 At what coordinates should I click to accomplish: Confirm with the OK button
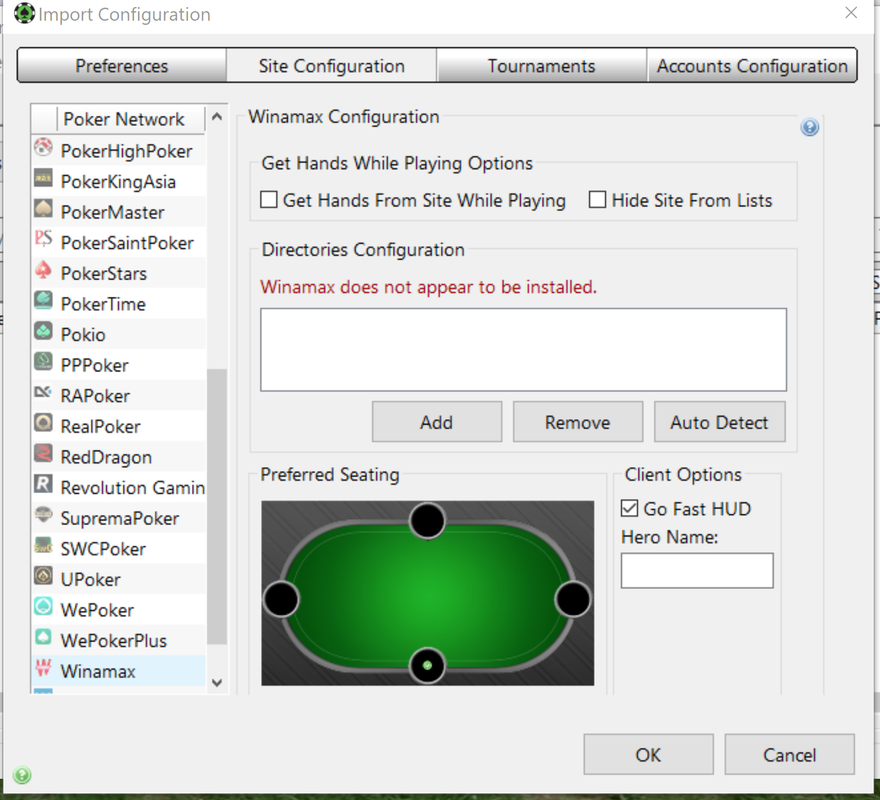[x=648, y=755]
